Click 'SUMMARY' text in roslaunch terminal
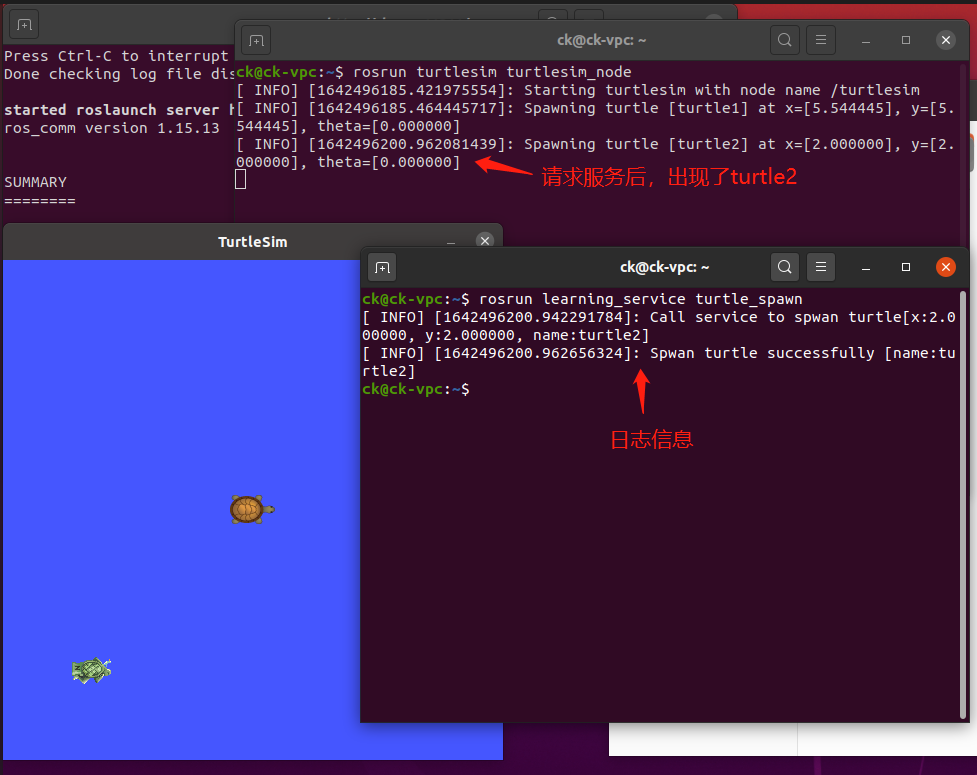977x775 pixels. [36, 183]
